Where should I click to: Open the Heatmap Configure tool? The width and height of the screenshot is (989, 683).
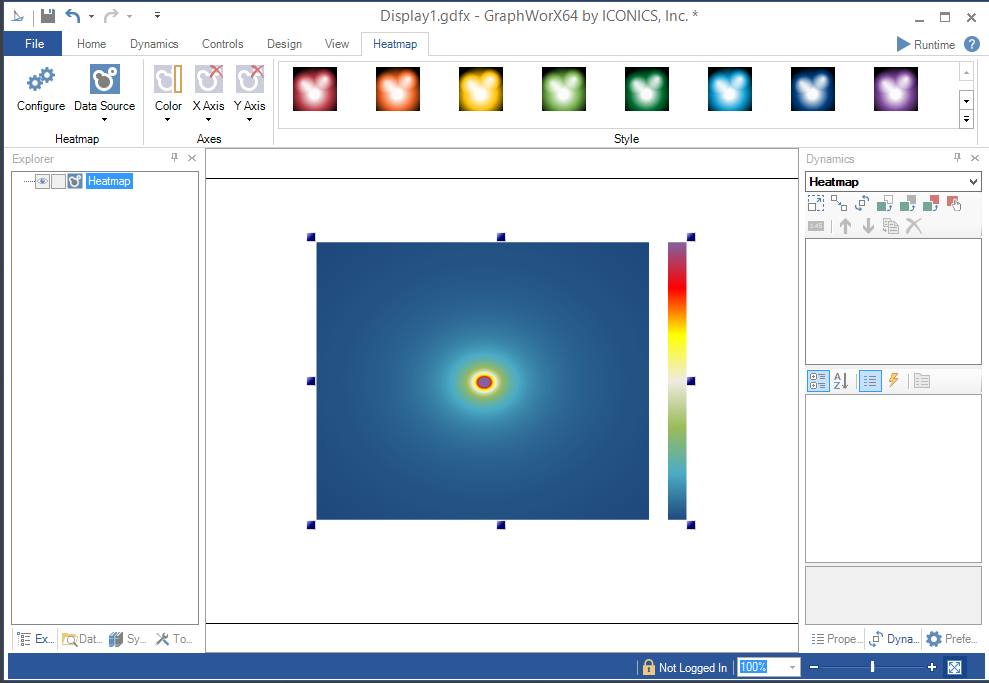coord(41,88)
